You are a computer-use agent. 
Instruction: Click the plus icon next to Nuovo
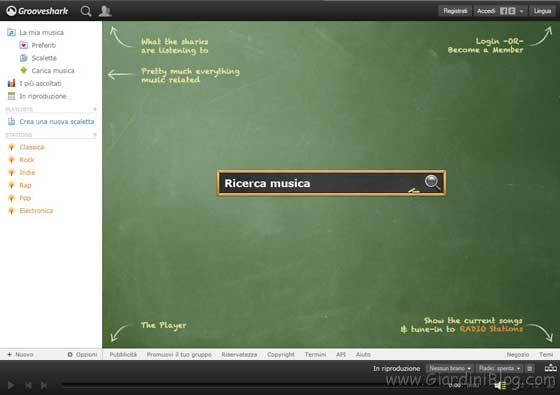(10, 355)
